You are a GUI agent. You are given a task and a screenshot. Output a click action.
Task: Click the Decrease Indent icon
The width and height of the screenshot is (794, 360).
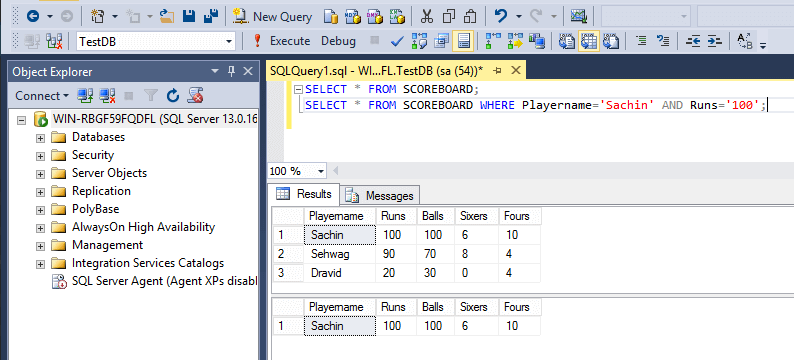(693, 41)
